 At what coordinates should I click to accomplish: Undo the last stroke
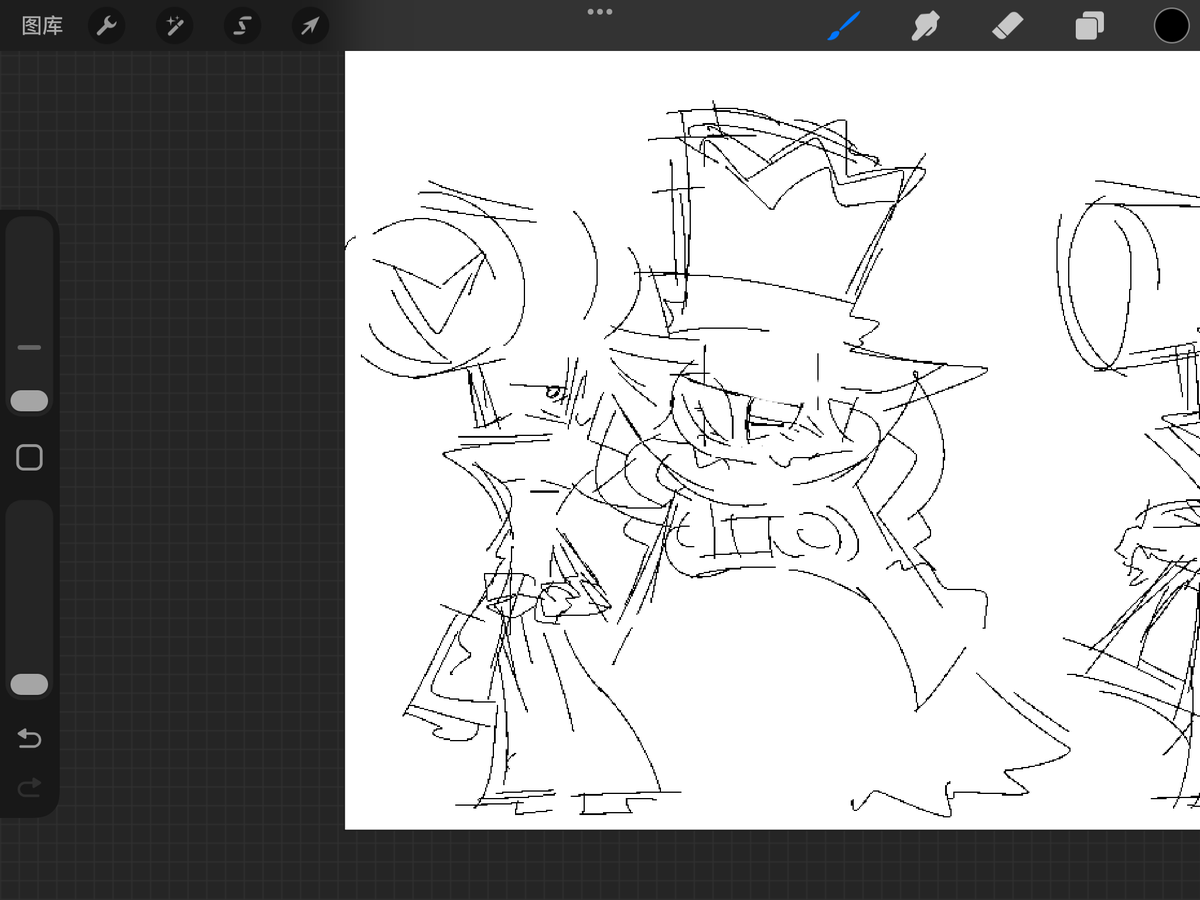pyautogui.click(x=30, y=739)
